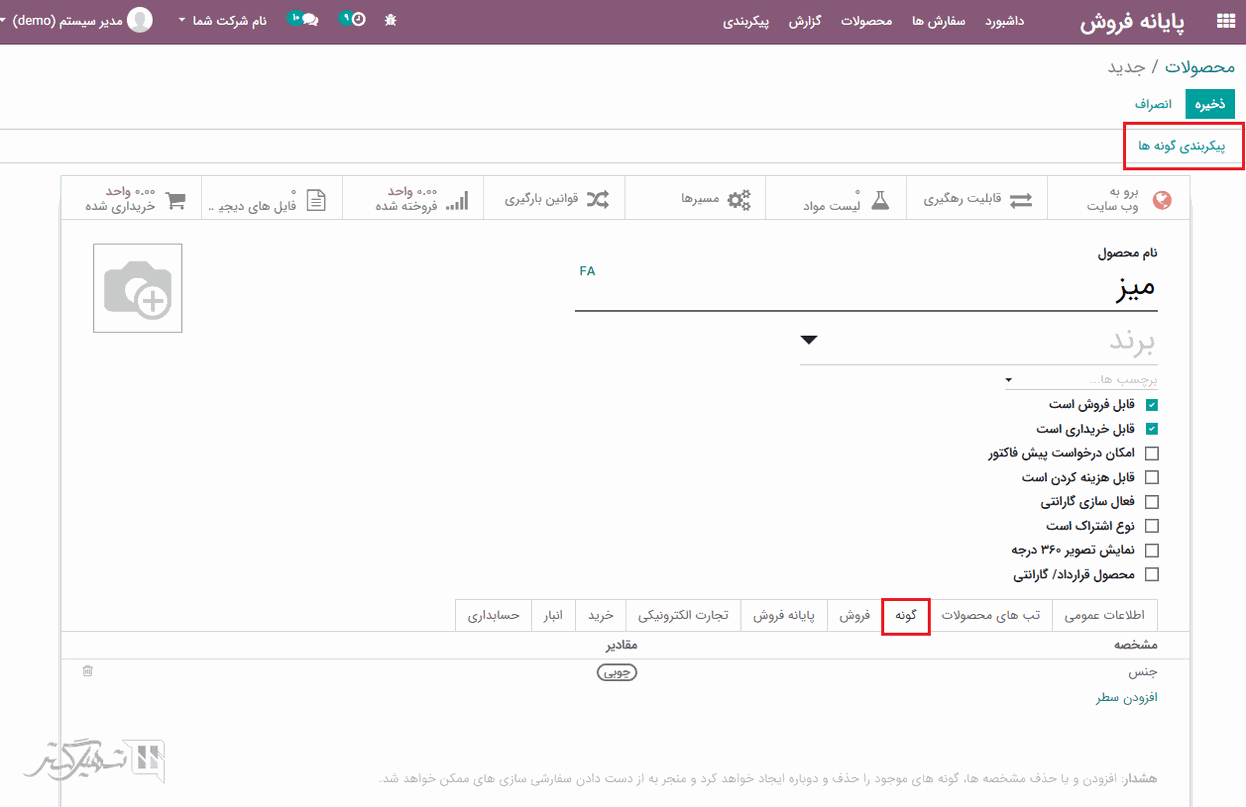Check 'نوع اشتراک است' checkbox
Viewport: 1246px width, 807px height.
(x=1151, y=526)
